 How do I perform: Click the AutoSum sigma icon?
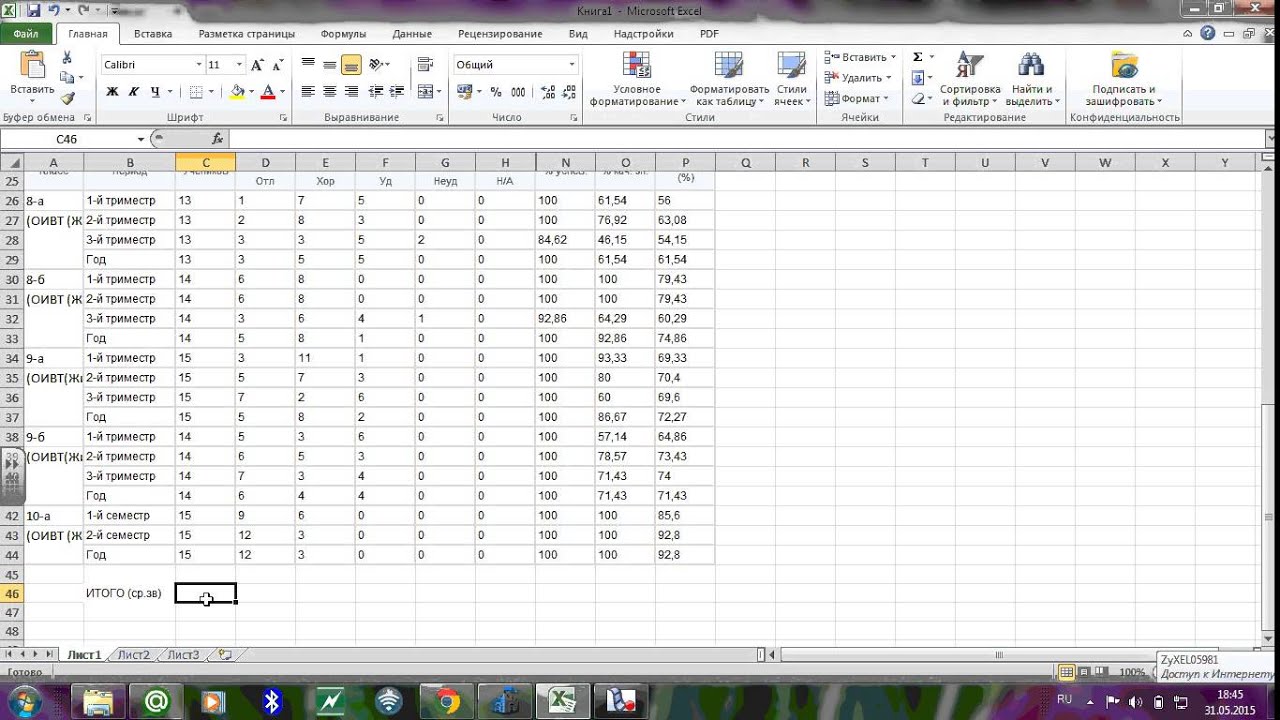[918, 57]
